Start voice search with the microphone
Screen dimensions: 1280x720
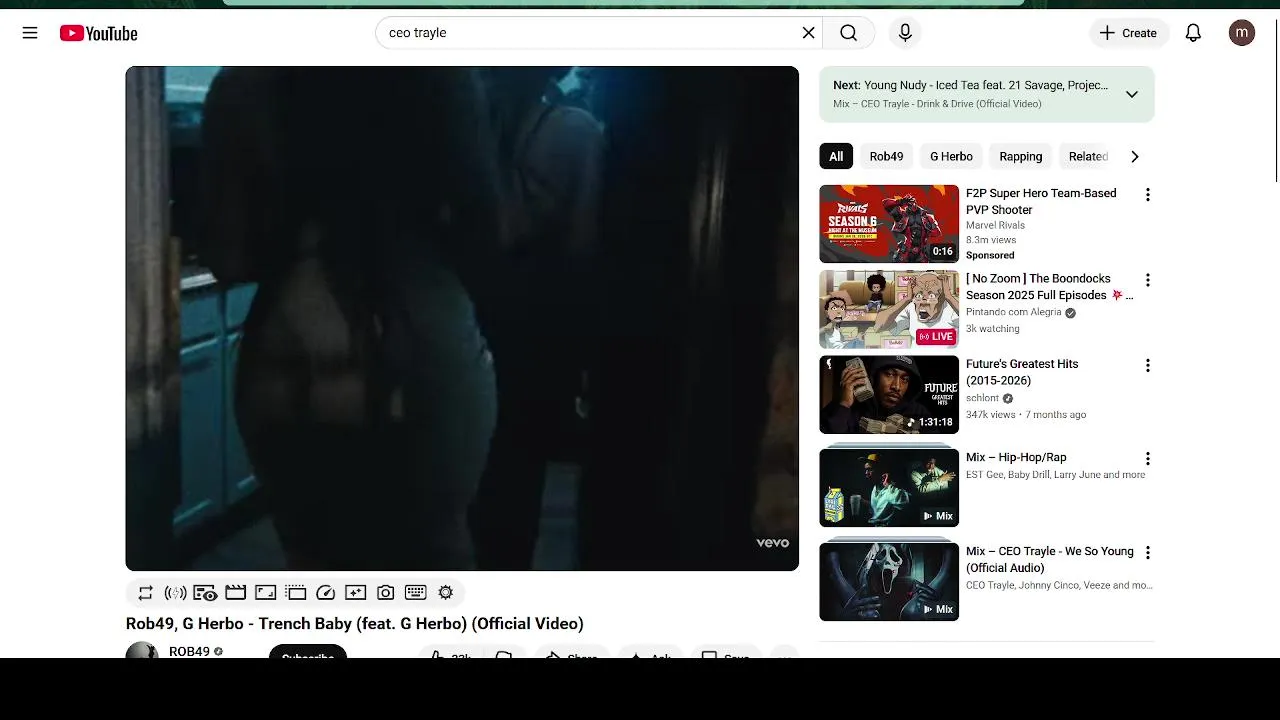[905, 33]
